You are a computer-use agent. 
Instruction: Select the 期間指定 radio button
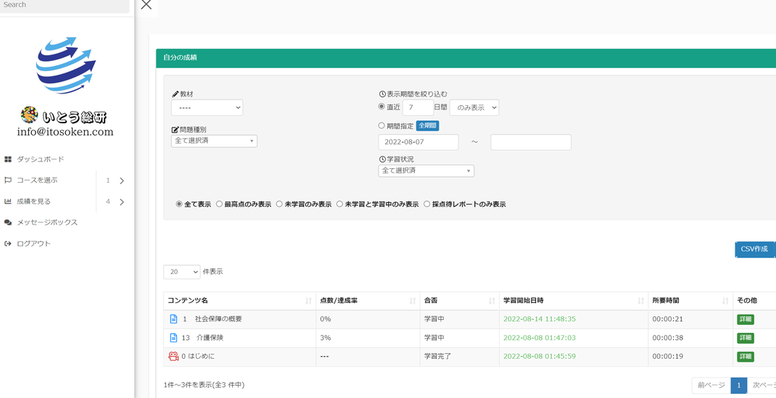tap(382, 126)
